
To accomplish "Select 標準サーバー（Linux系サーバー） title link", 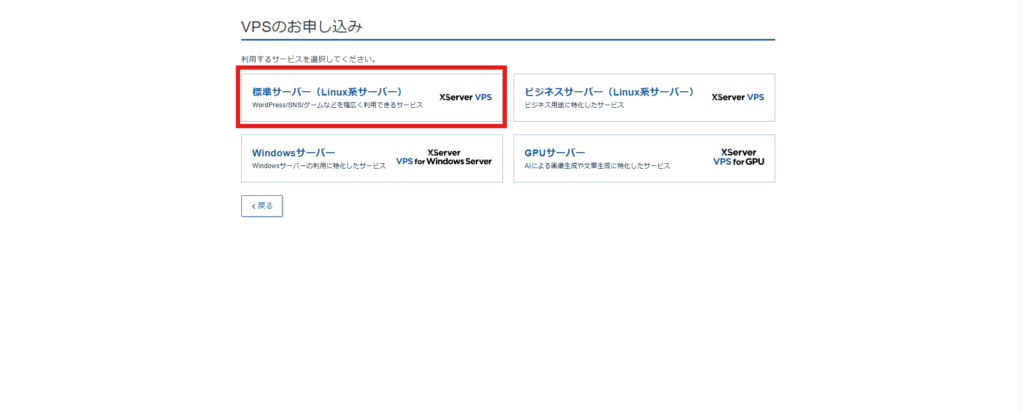I will click(x=327, y=91).
